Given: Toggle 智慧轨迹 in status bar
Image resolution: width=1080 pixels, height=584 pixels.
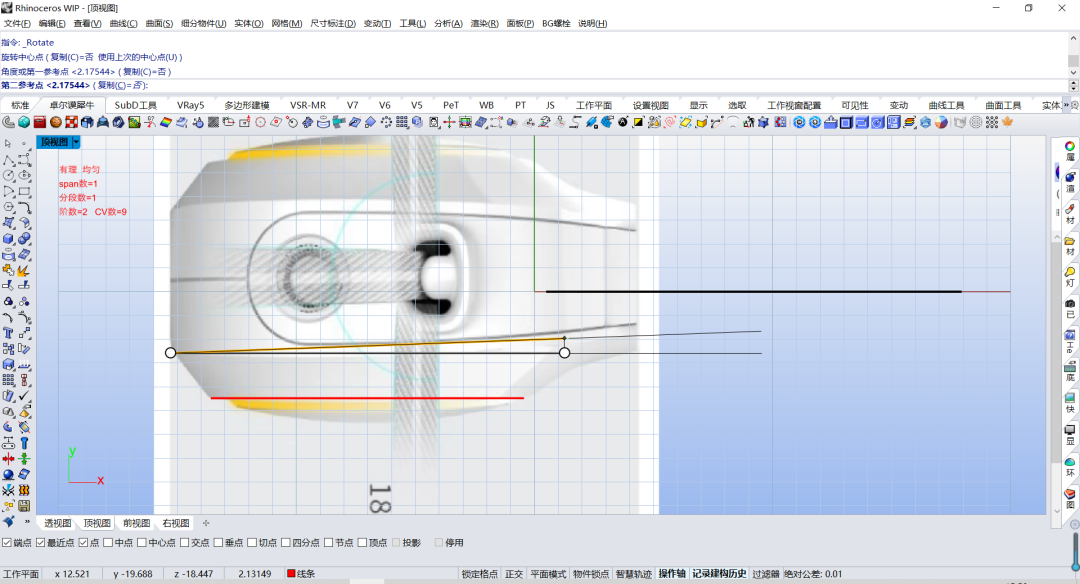Looking at the screenshot, I should (x=634, y=574).
